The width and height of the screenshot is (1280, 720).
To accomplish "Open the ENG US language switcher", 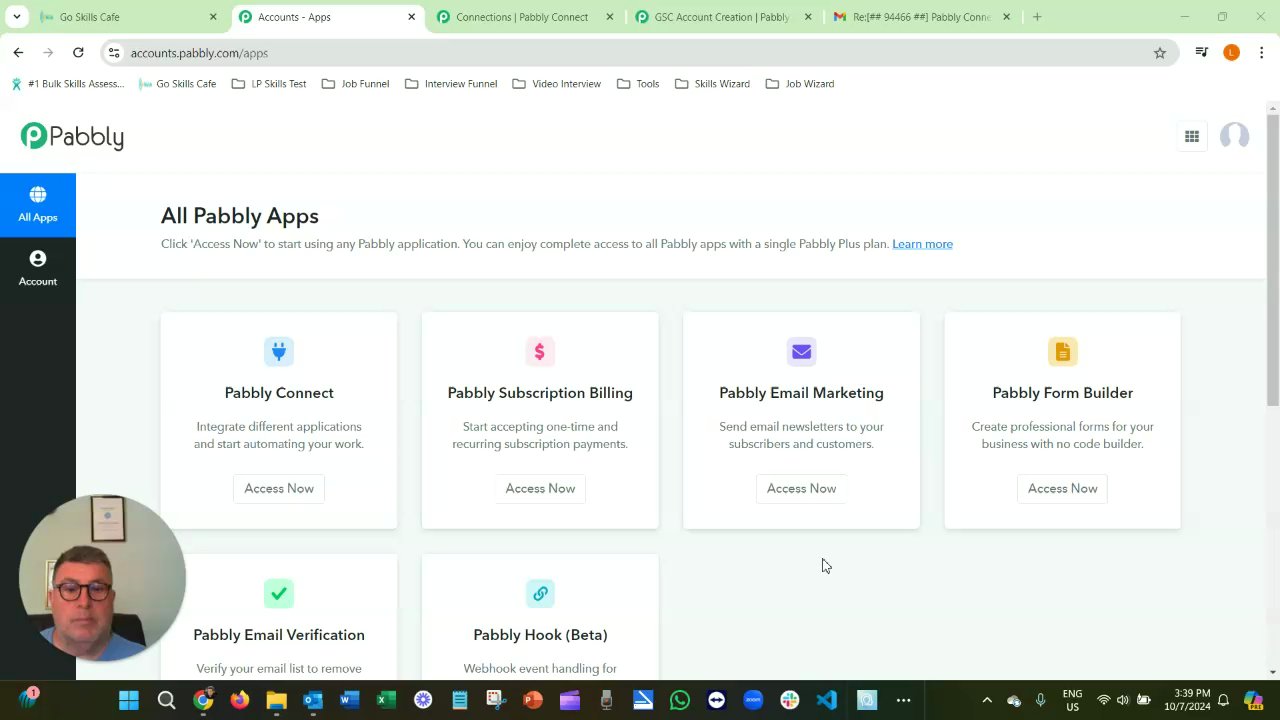I will [1072, 701].
